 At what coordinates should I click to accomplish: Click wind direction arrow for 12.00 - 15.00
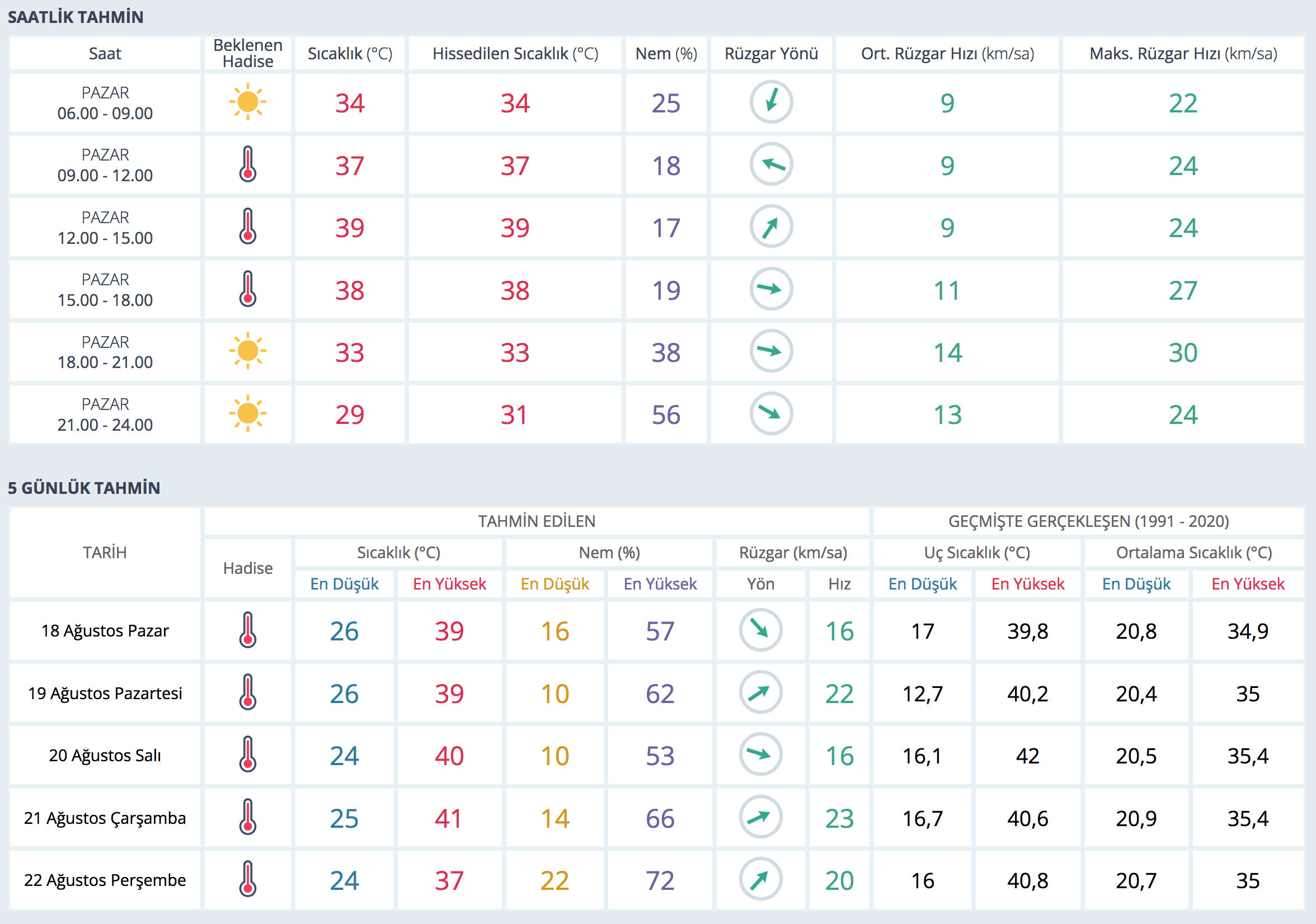tap(771, 228)
